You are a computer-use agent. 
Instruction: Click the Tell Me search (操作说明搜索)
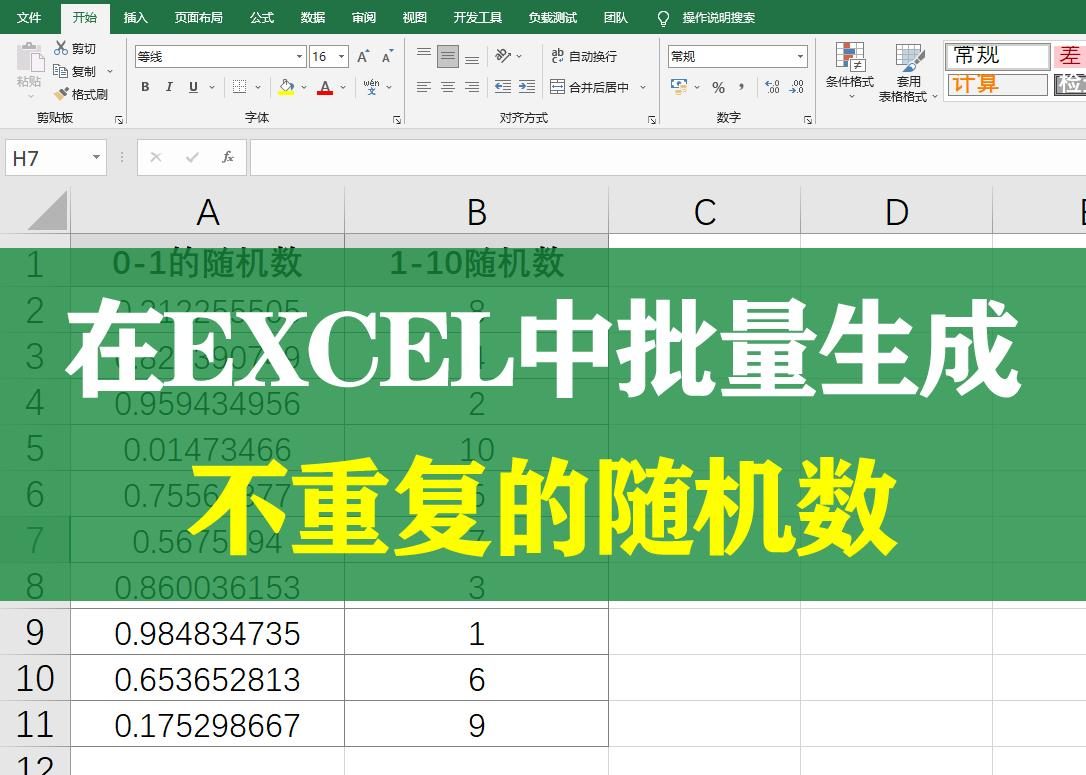click(706, 17)
